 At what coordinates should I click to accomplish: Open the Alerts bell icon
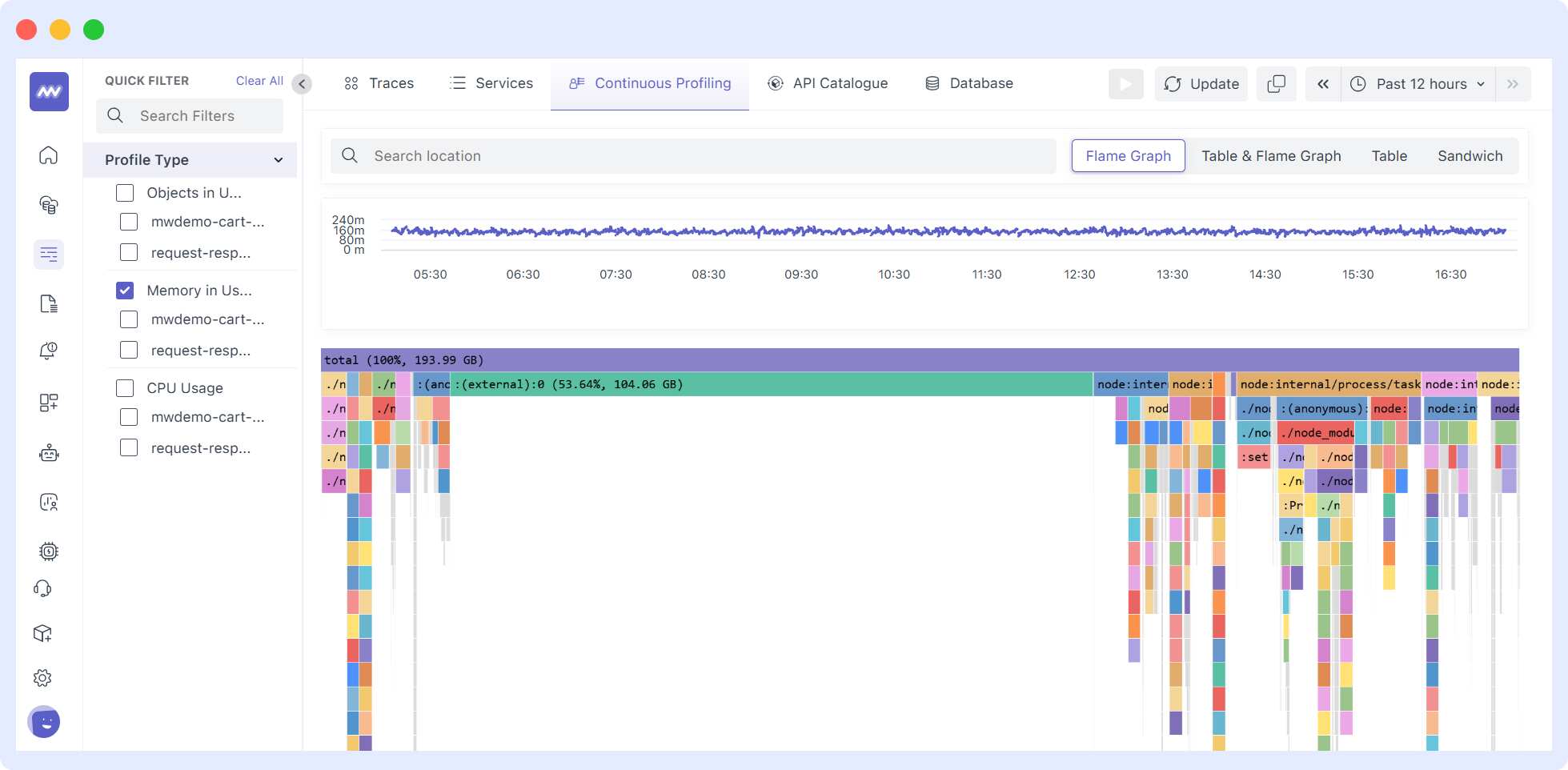point(48,350)
